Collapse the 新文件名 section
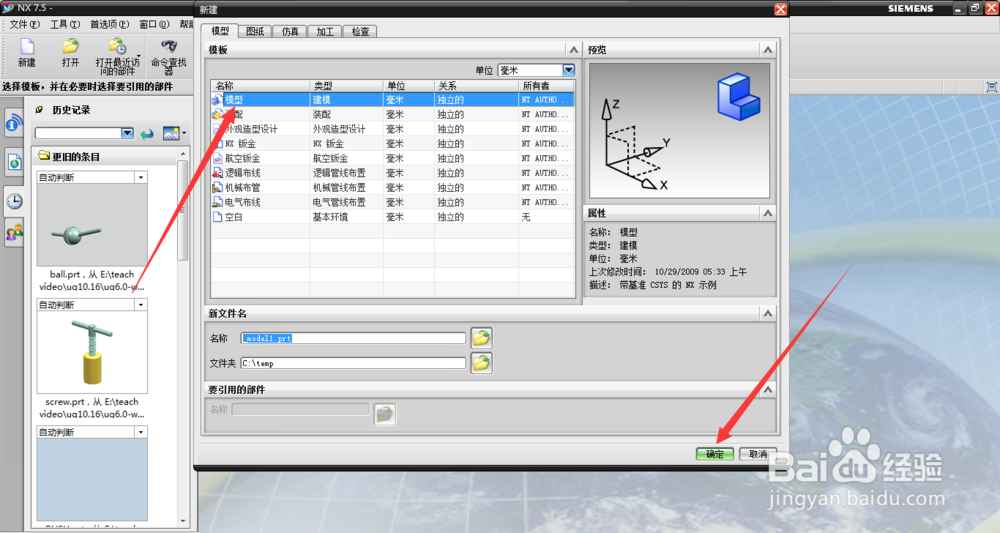Viewport: 1000px width, 533px height. coord(768,313)
